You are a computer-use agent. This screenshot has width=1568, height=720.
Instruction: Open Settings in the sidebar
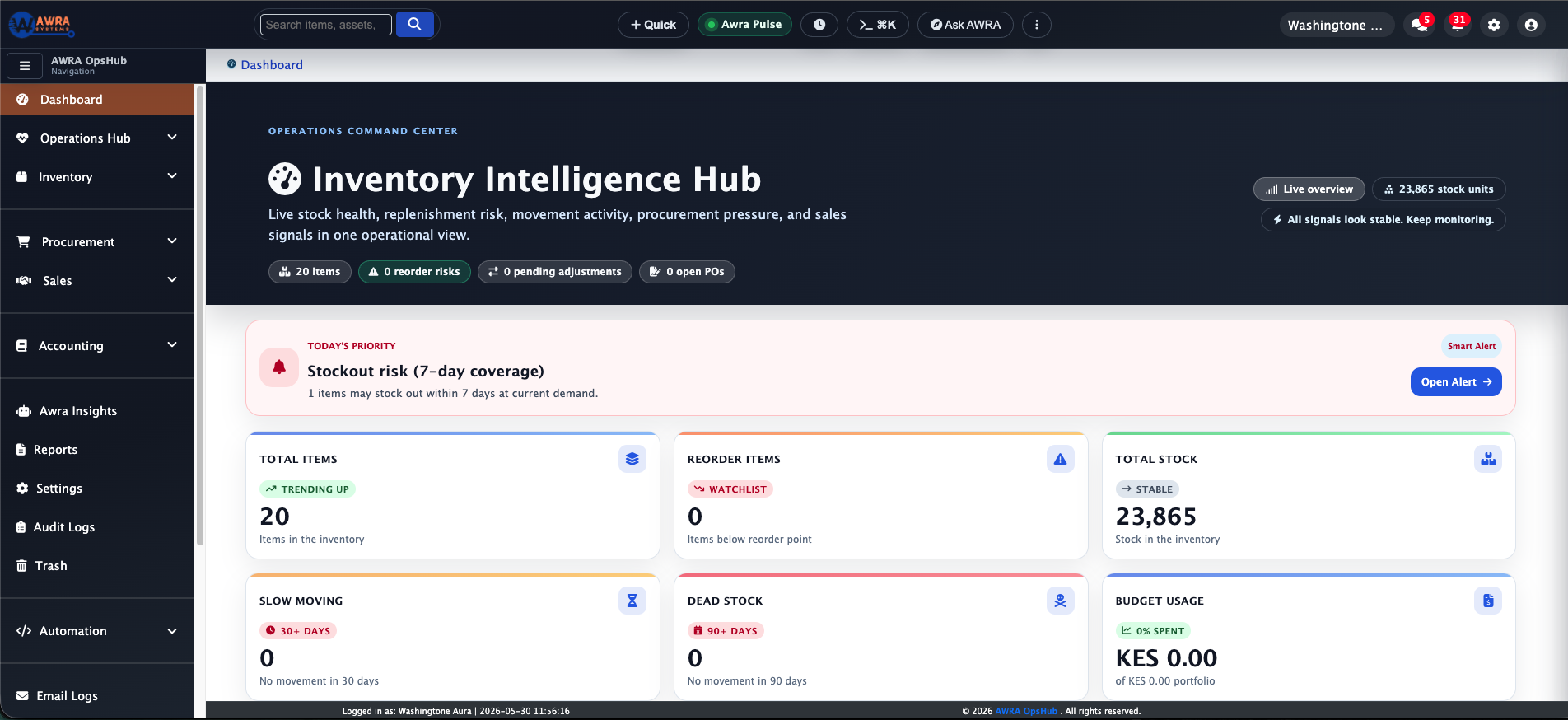tap(97, 489)
